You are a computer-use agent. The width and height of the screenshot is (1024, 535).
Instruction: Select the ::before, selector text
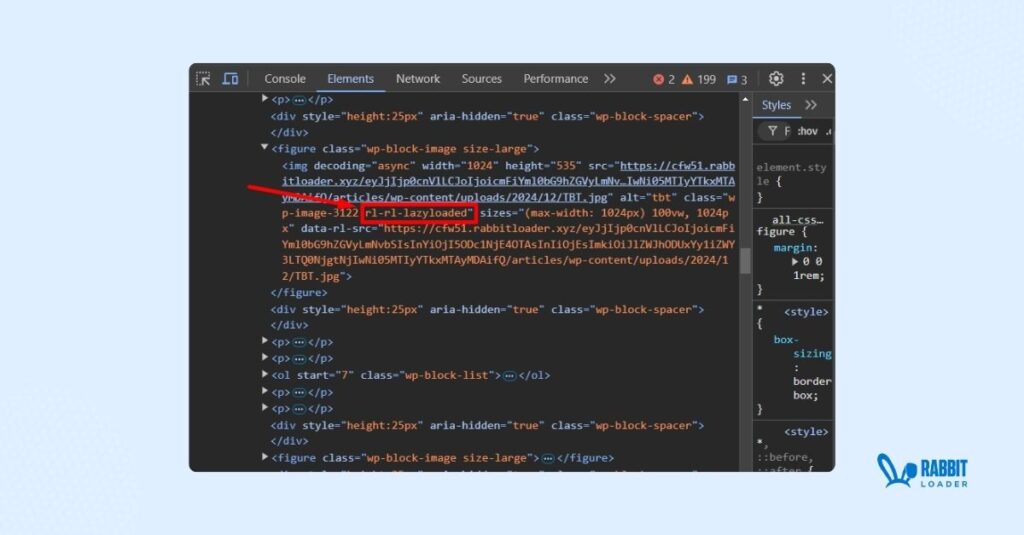tap(786, 457)
